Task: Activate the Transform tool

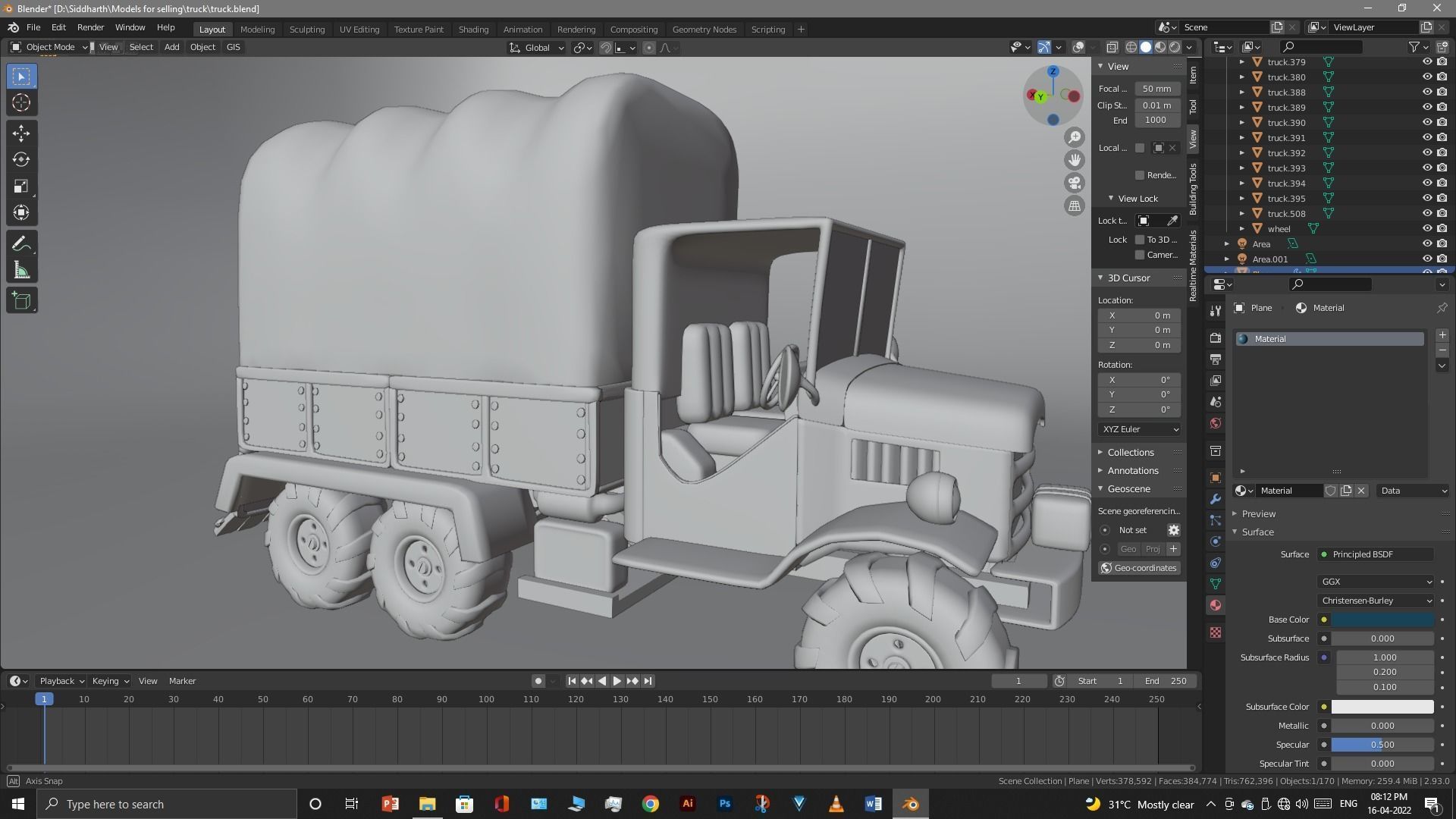Action: pos(21,213)
